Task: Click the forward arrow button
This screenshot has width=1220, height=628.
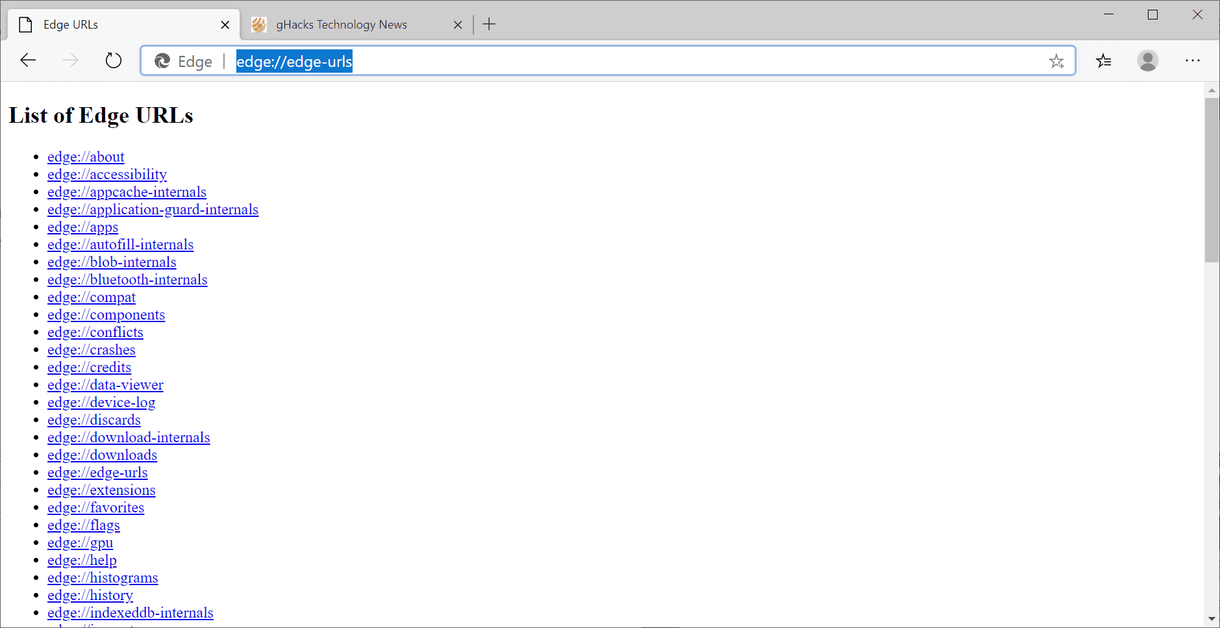Action: pyautogui.click(x=70, y=61)
